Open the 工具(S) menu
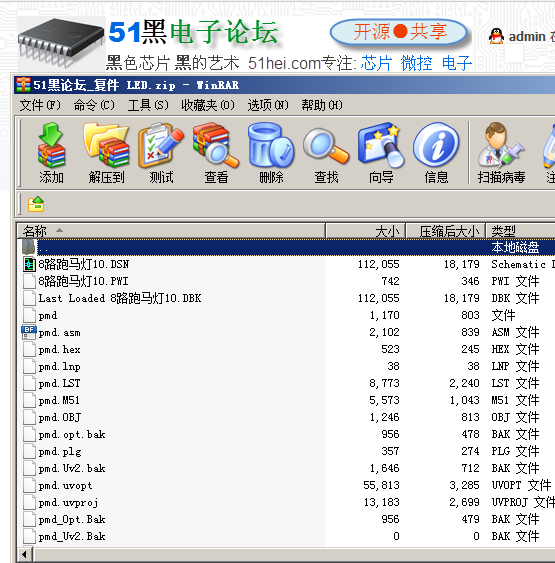Viewport: 555px width, 563px height. [148, 105]
